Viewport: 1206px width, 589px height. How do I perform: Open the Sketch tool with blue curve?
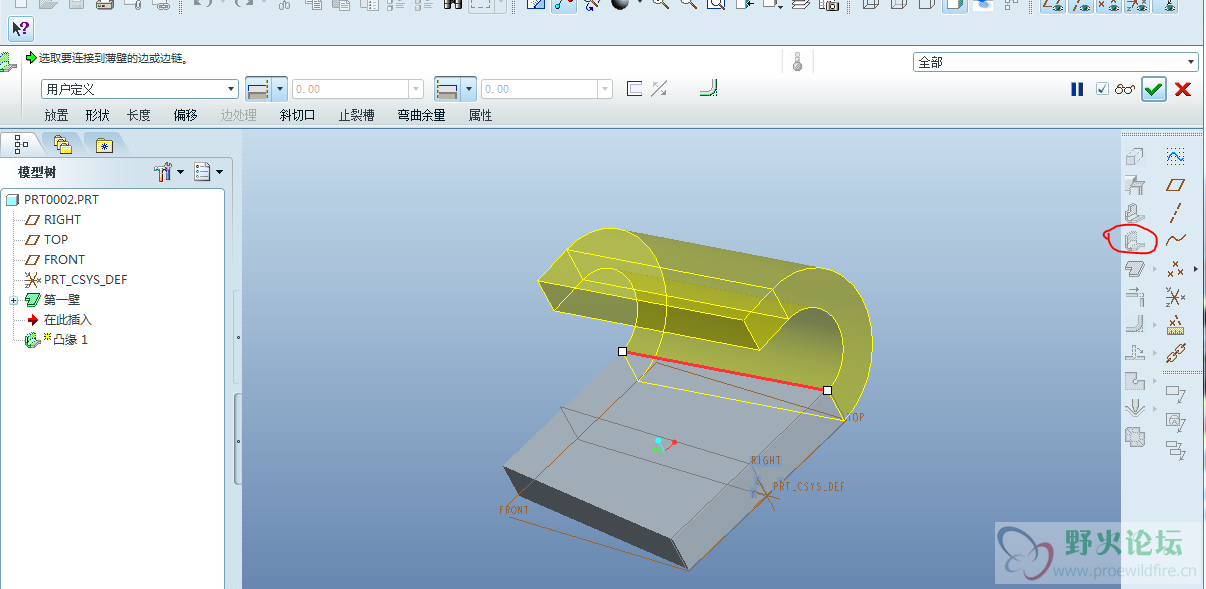coord(1176,157)
